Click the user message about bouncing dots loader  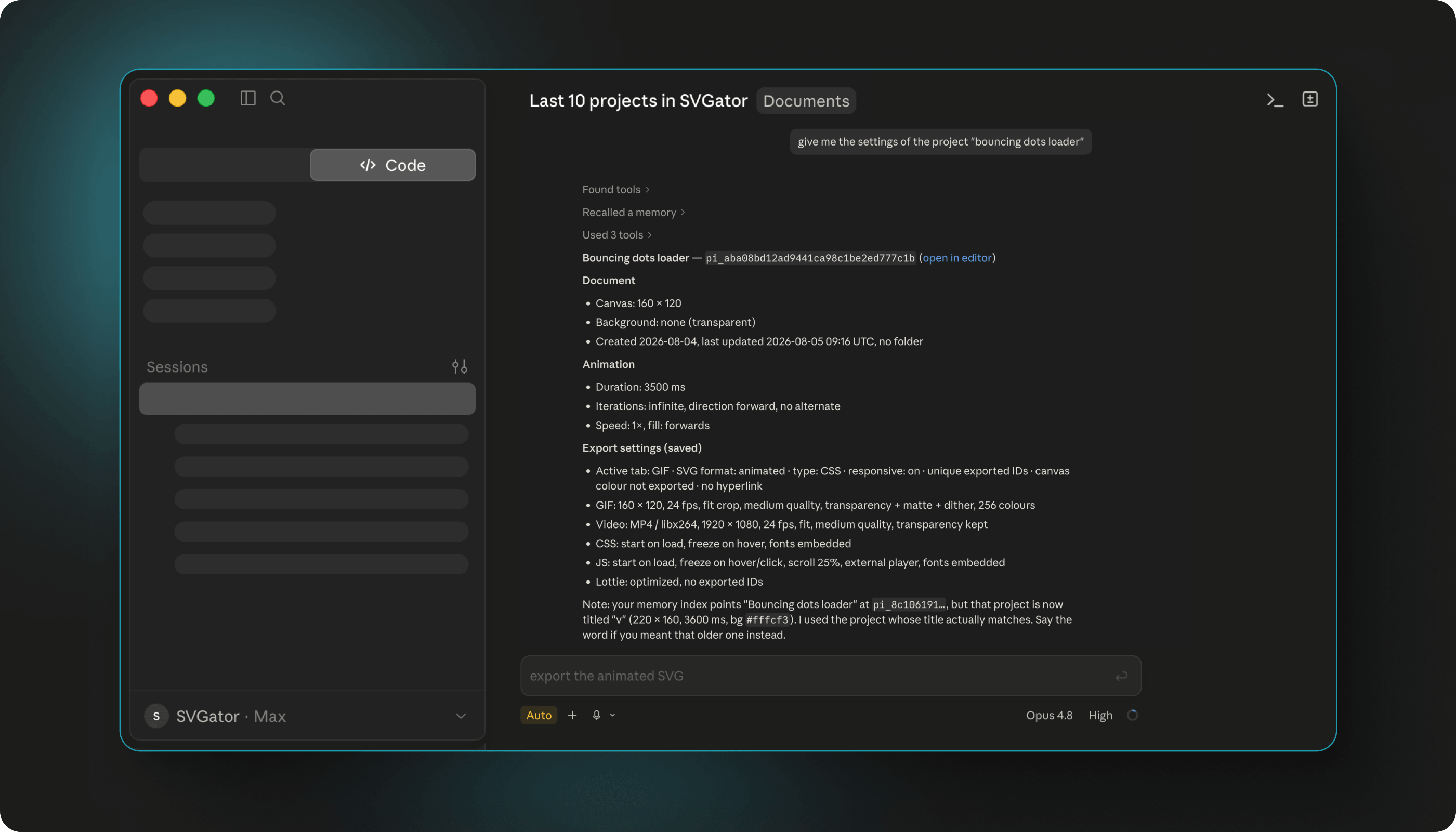point(940,142)
